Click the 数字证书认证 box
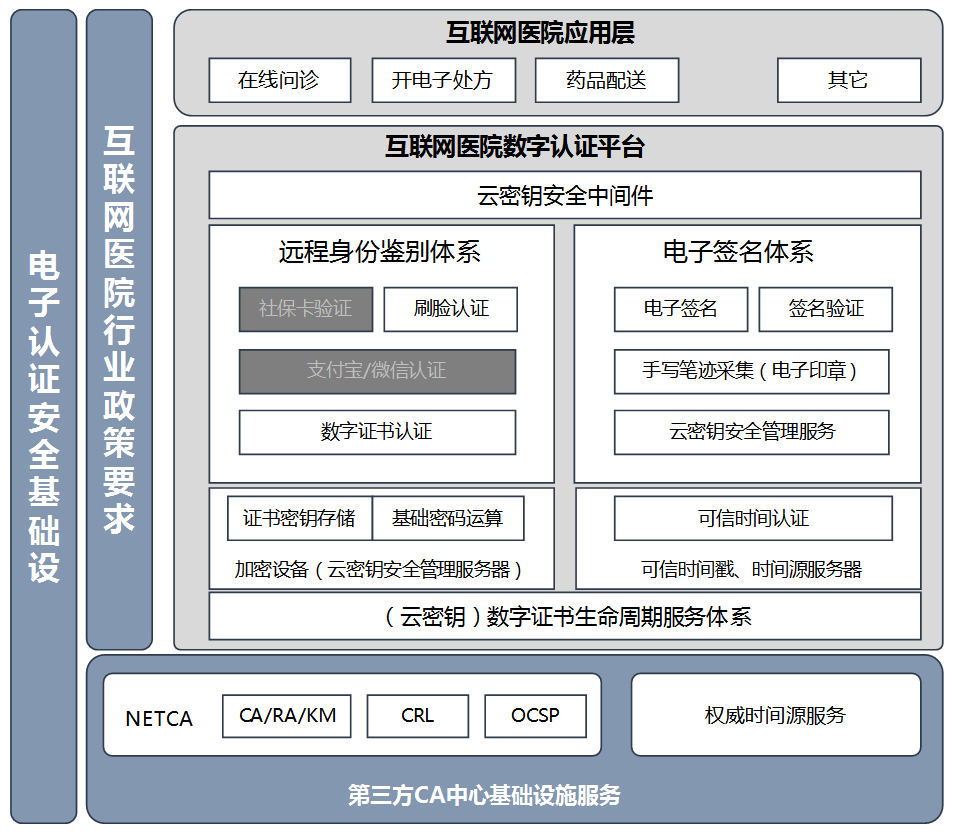The width and height of the screenshot is (953, 836). [377, 432]
